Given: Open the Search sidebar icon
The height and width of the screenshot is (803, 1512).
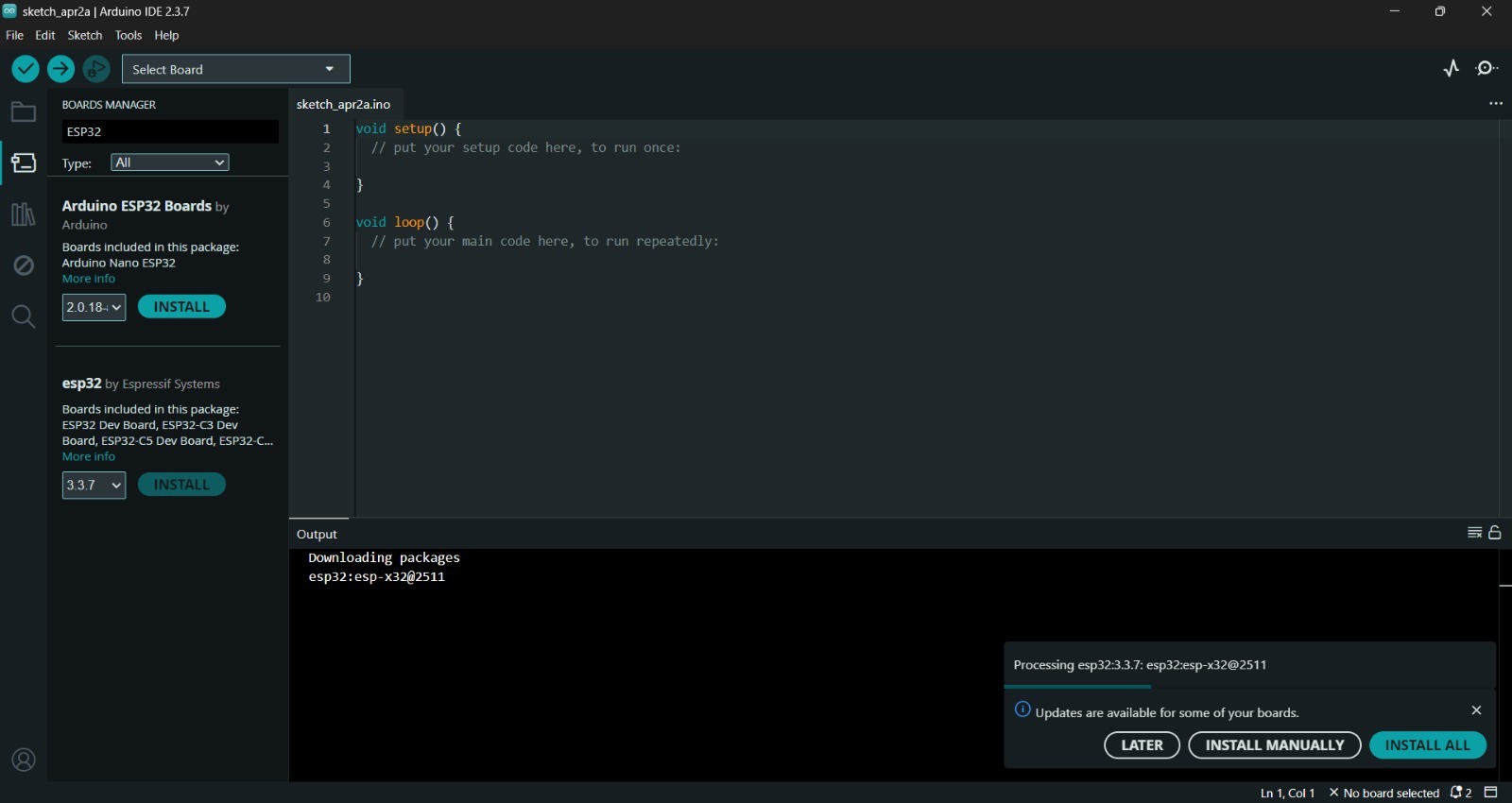Looking at the screenshot, I should [24, 316].
